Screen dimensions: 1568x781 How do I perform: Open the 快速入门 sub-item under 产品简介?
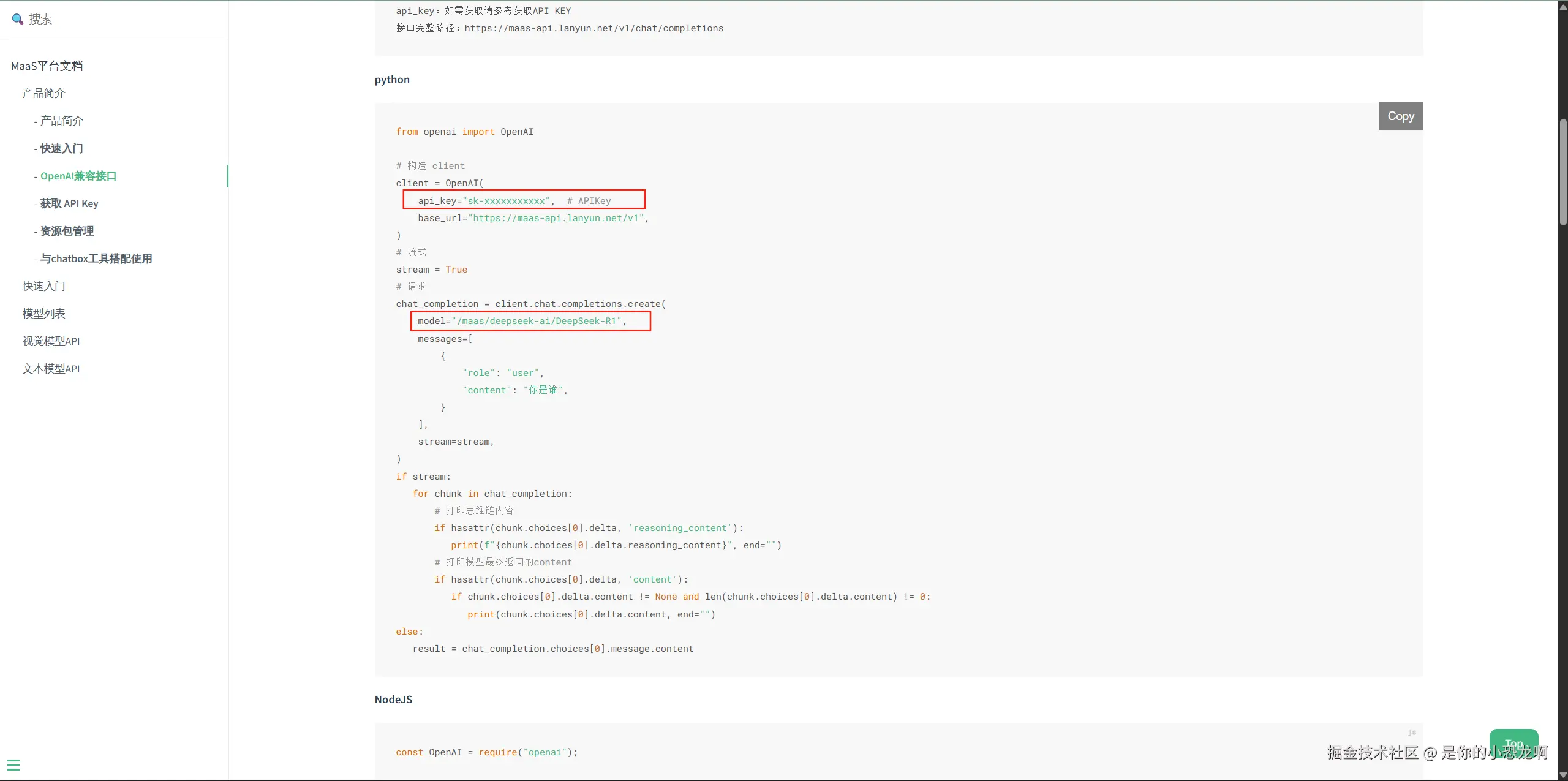[x=61, y=148]
